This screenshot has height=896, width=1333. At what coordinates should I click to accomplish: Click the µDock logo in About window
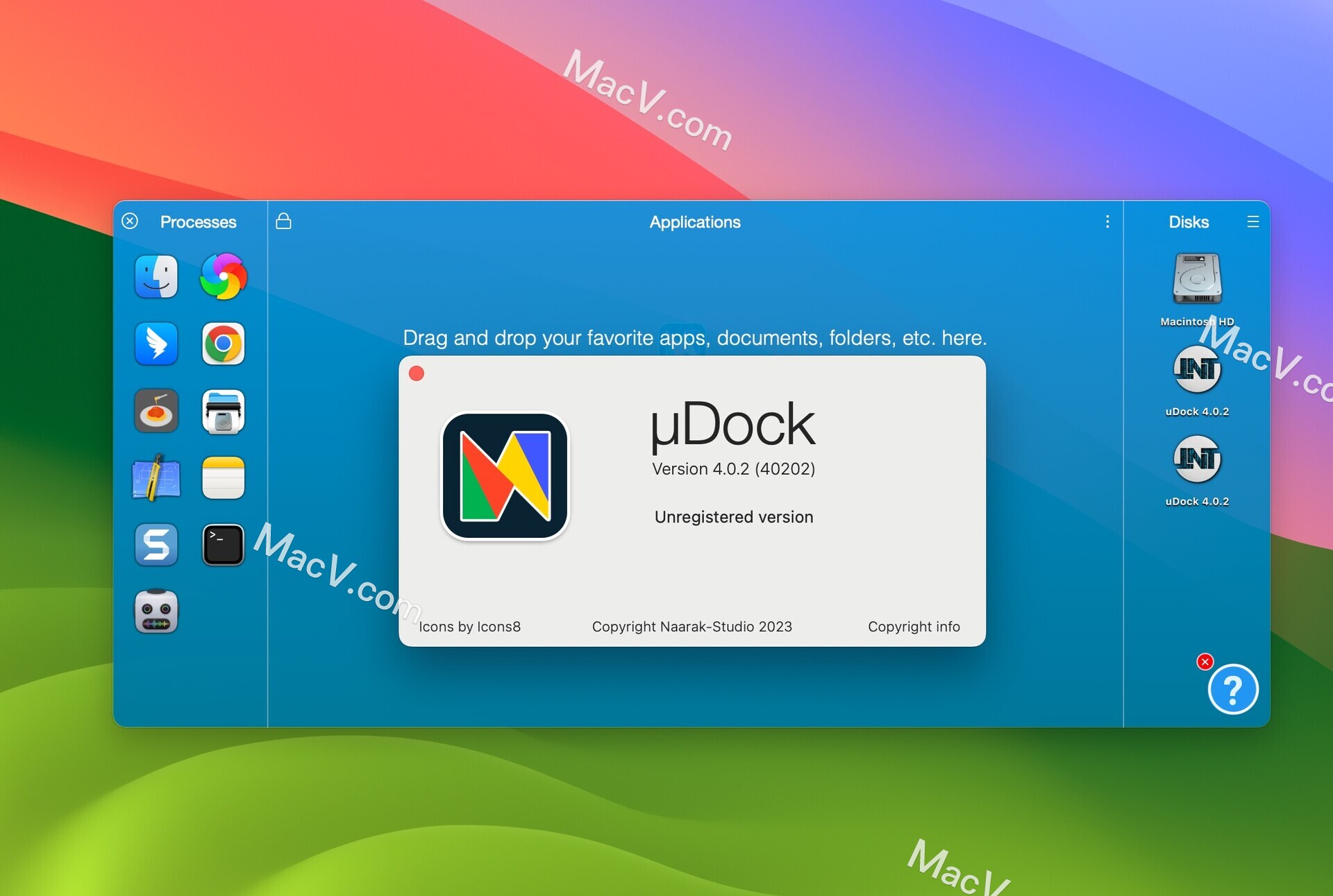(x=505, y=476)
